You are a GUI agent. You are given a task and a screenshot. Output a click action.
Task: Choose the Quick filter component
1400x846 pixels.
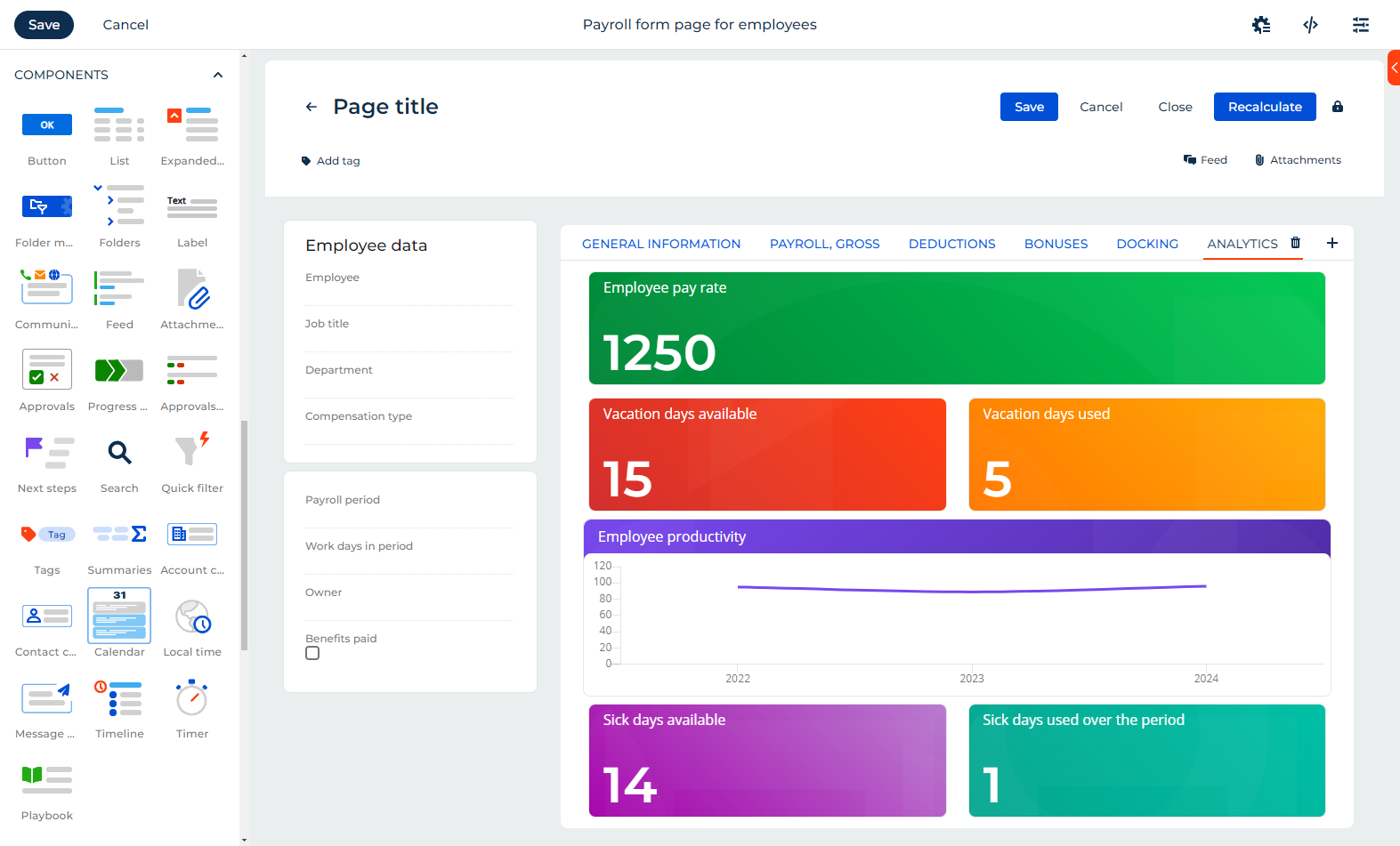192,450
